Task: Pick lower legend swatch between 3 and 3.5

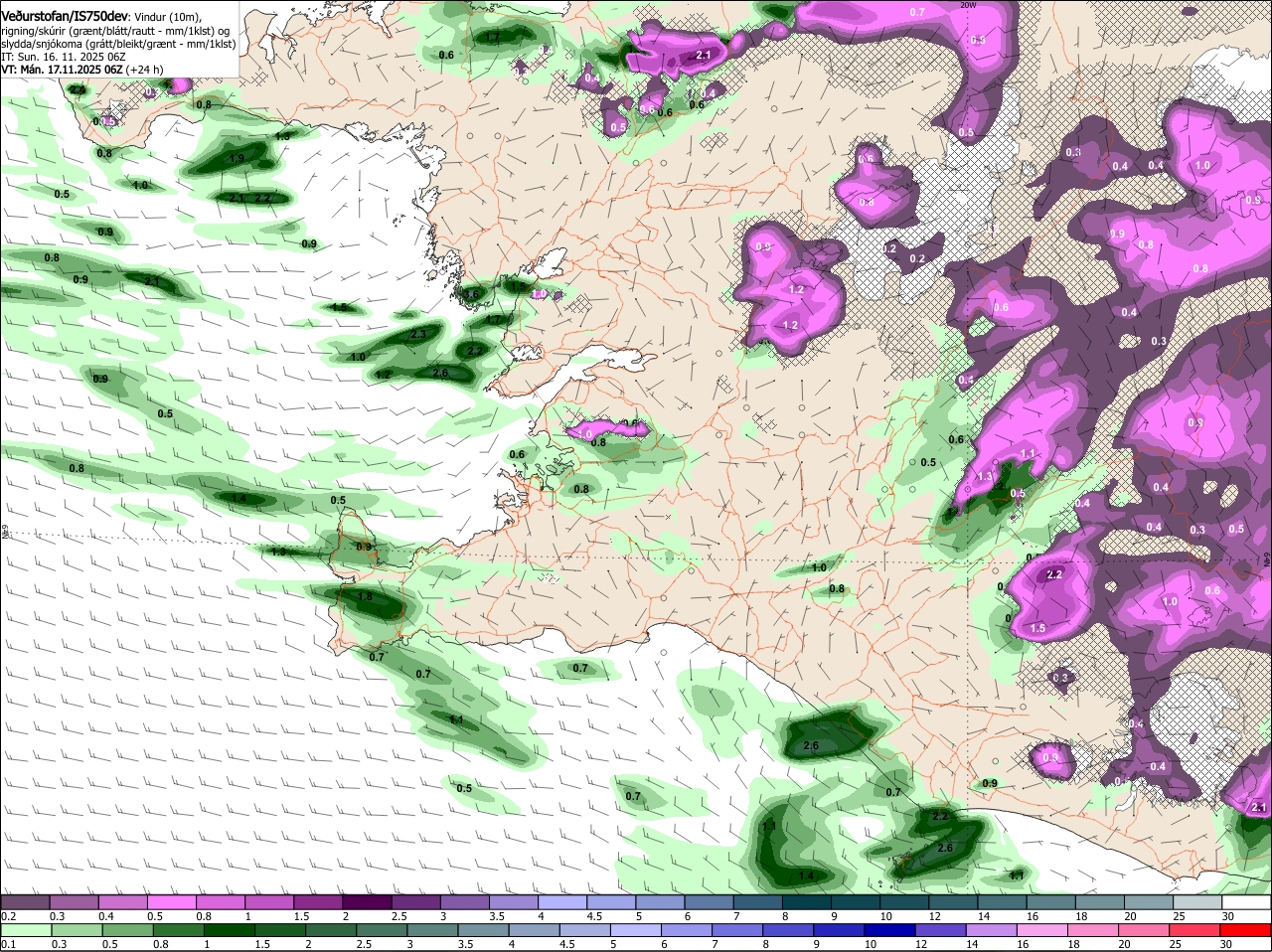Action: [x=433, y=930]
